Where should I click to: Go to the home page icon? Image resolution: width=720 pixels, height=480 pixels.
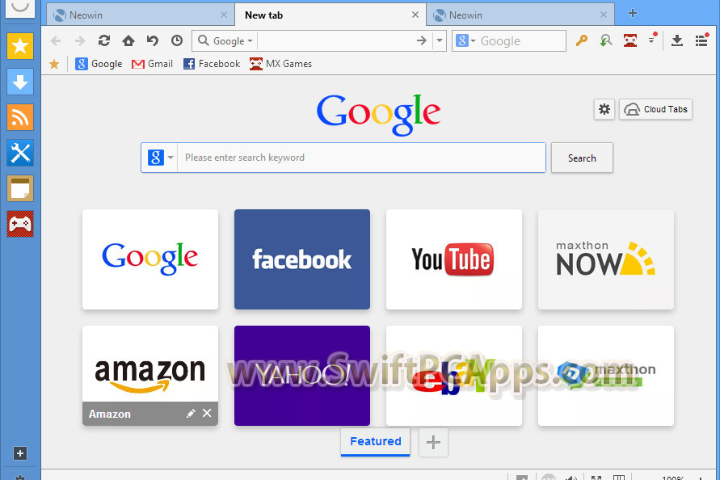coord(129,41)
